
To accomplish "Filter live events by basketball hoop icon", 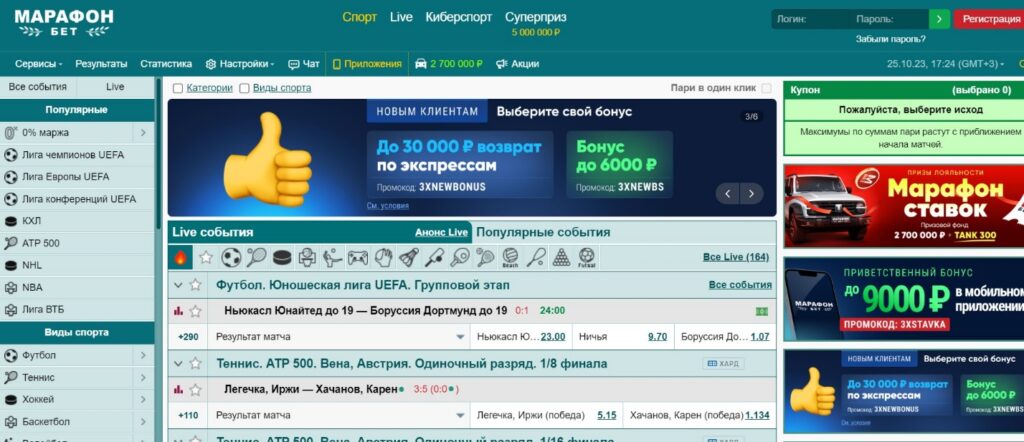I will pyautogui.click(x=307, y=257).
